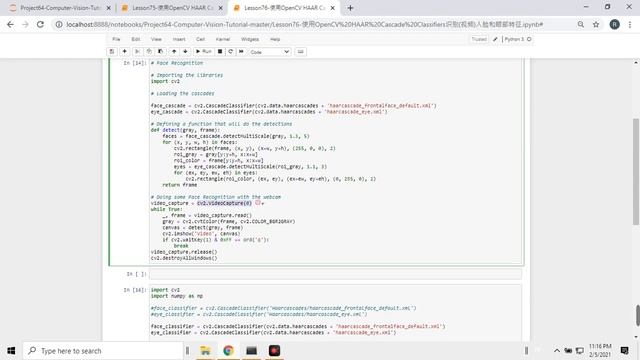Click 'cv2.destroyAllWindows()' line
This screenshot has height=360, width=640.
(x=184, y=258)
